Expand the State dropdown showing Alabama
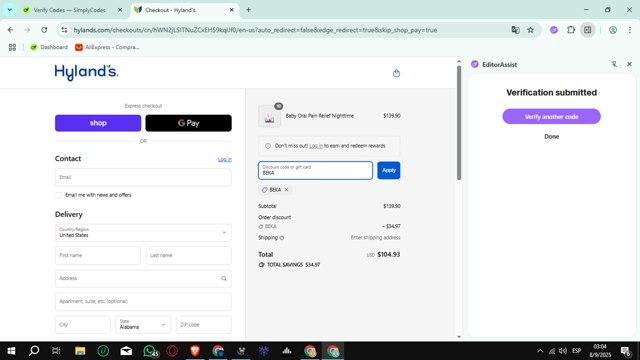 point(143,325)
